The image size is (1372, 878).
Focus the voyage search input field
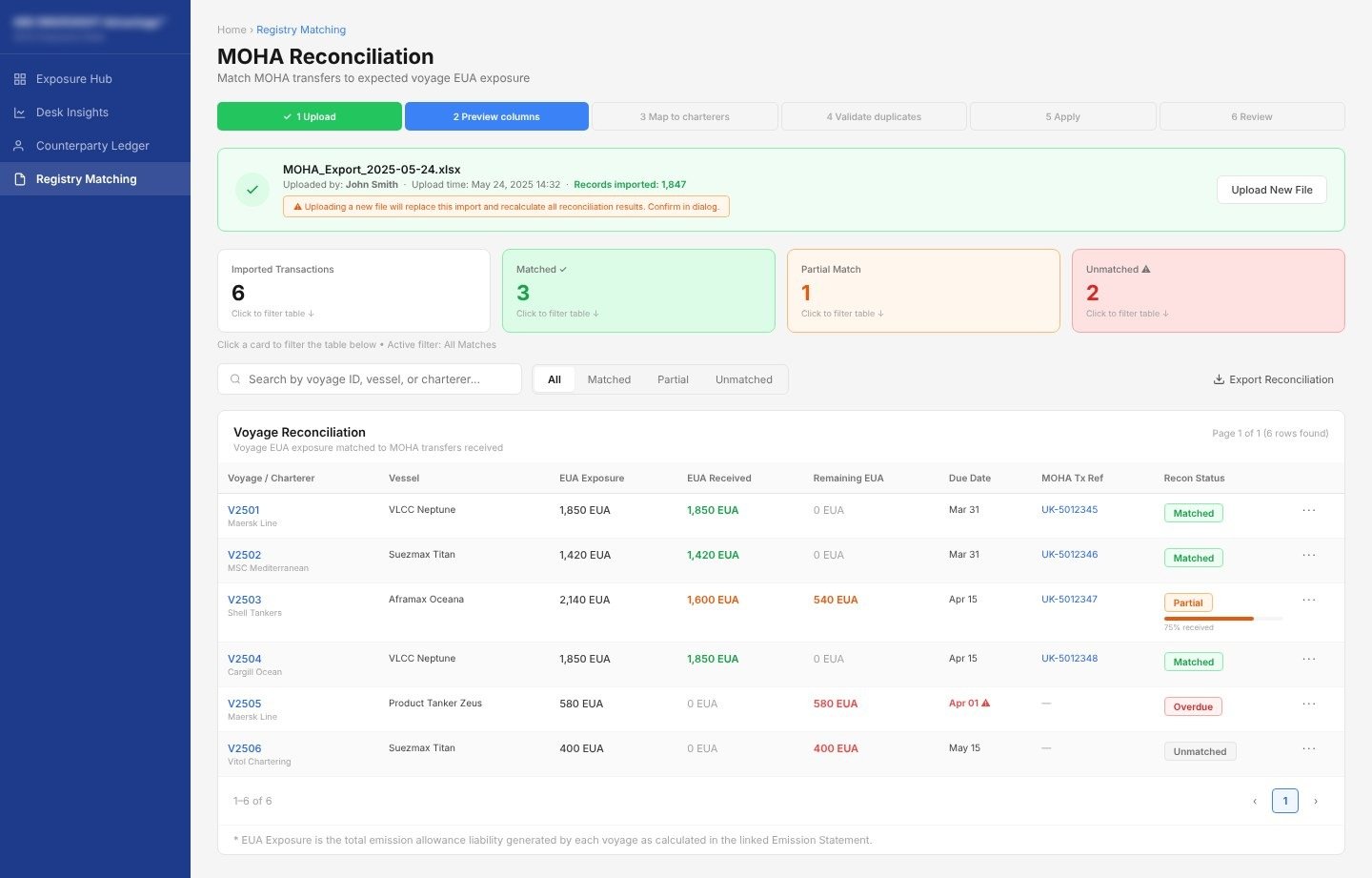pyautogui.click(x=370, y=379)
